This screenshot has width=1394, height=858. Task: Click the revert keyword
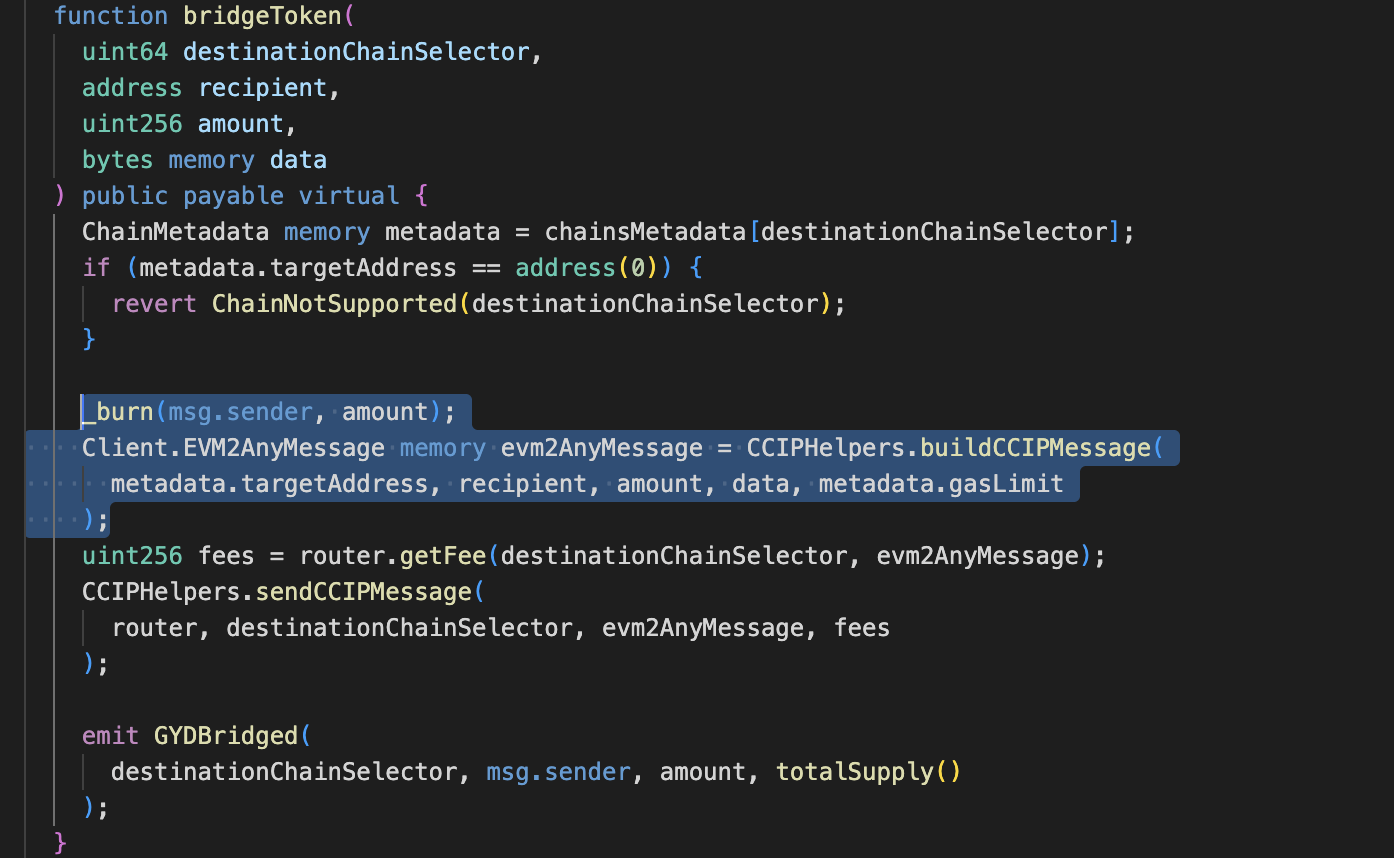click(154, 304)
